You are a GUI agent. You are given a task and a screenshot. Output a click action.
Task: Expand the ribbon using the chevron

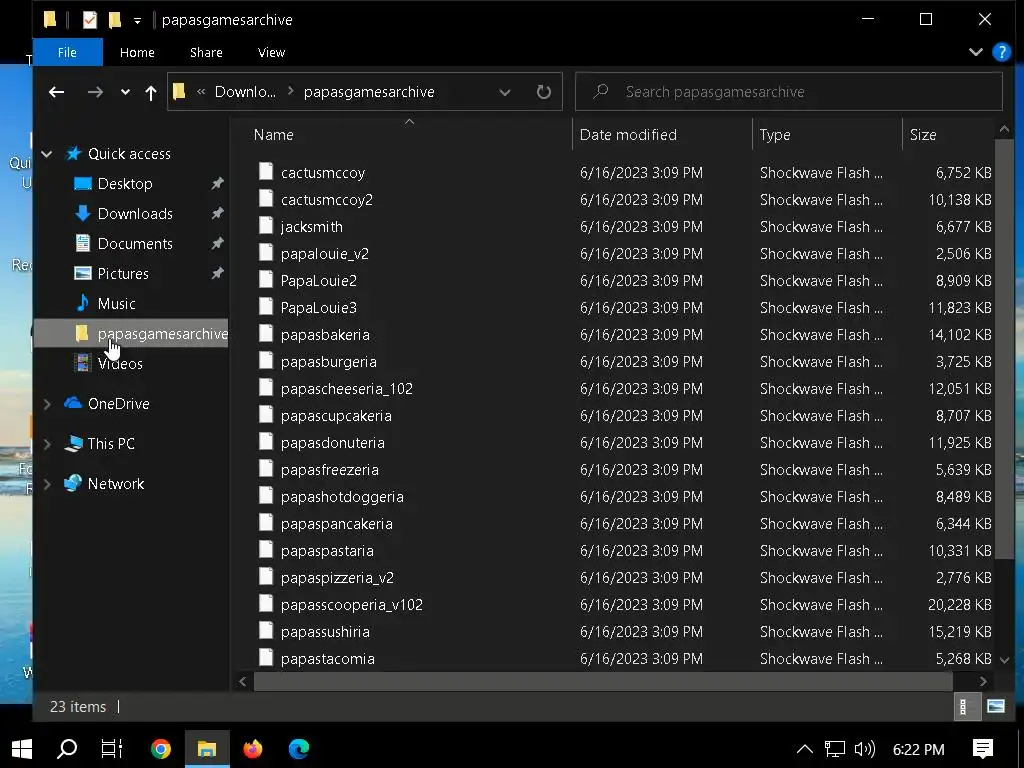(x=976, y=52)
